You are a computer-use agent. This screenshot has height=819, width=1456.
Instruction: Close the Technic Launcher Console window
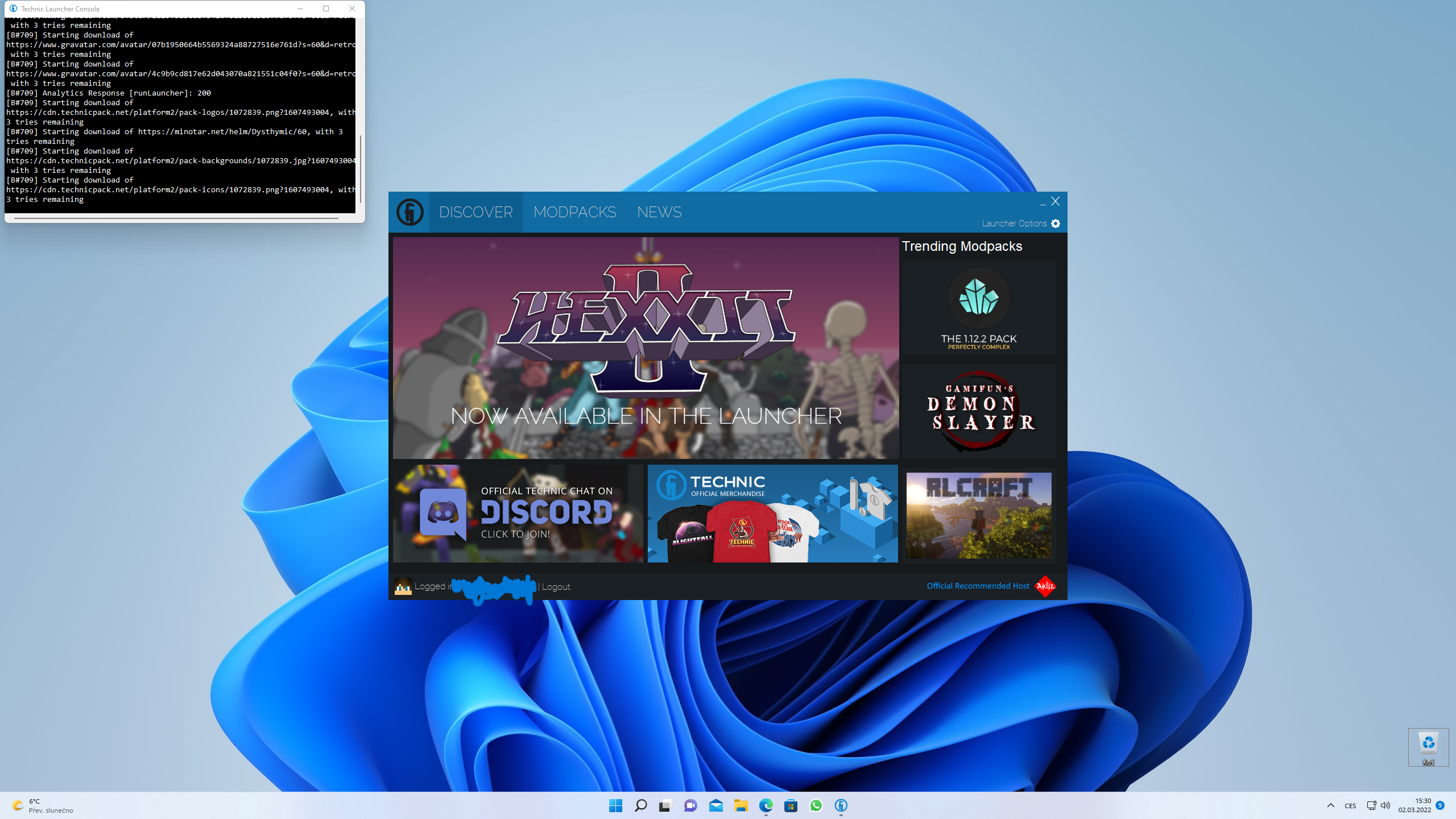point(352,9)
